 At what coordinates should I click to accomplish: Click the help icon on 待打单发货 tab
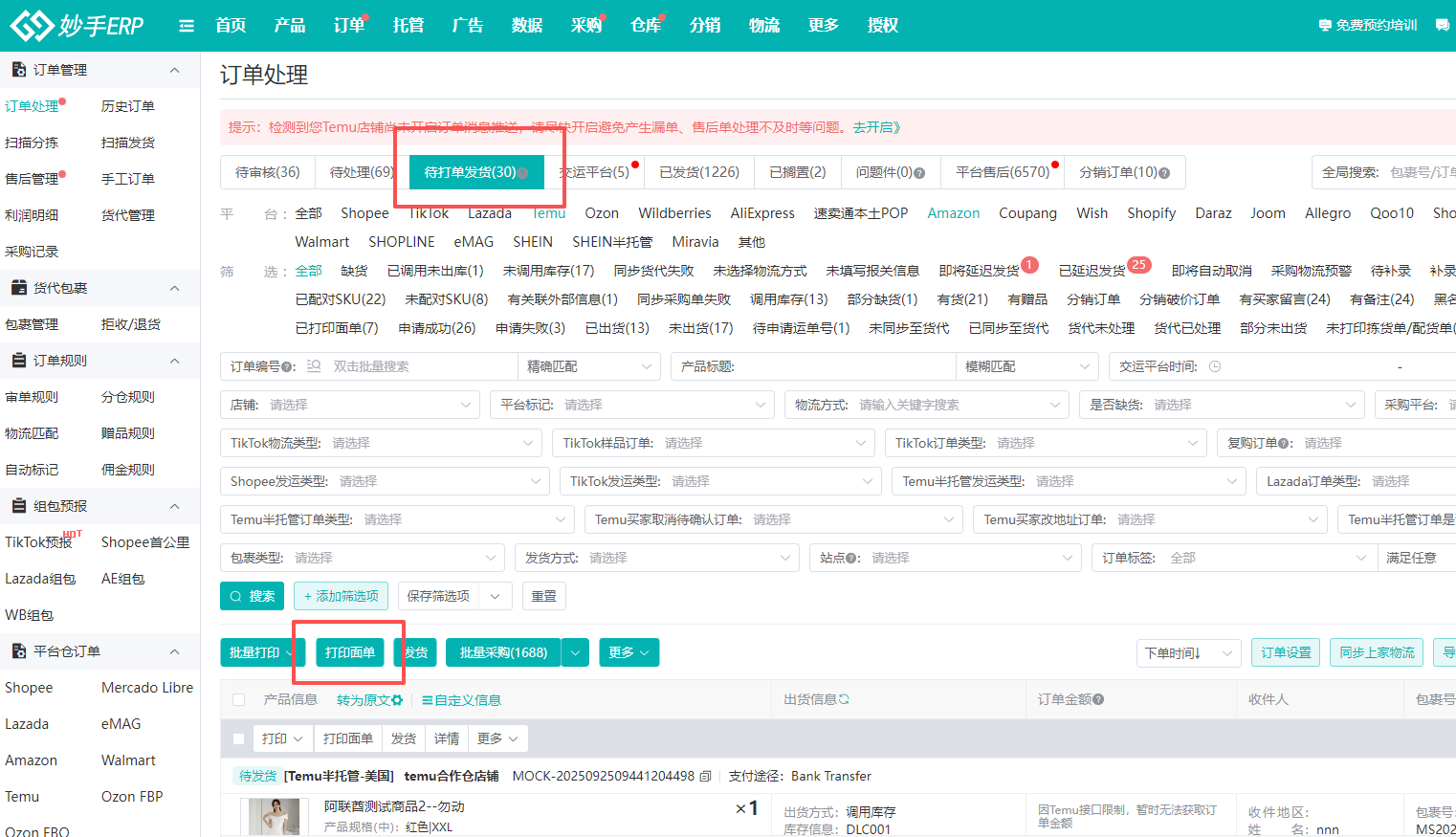pyautogui.click(x=522, y=173)
